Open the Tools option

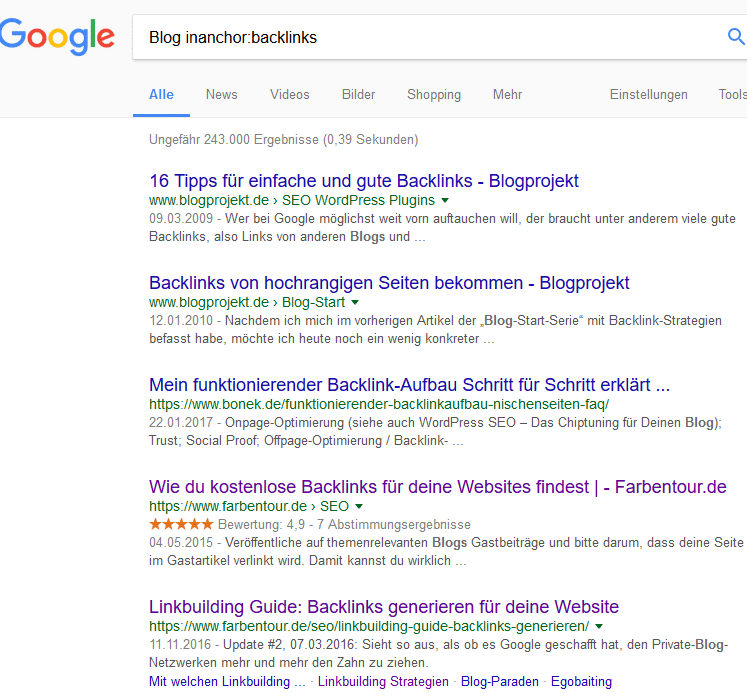pyautogui.click(x=733, y=94)
